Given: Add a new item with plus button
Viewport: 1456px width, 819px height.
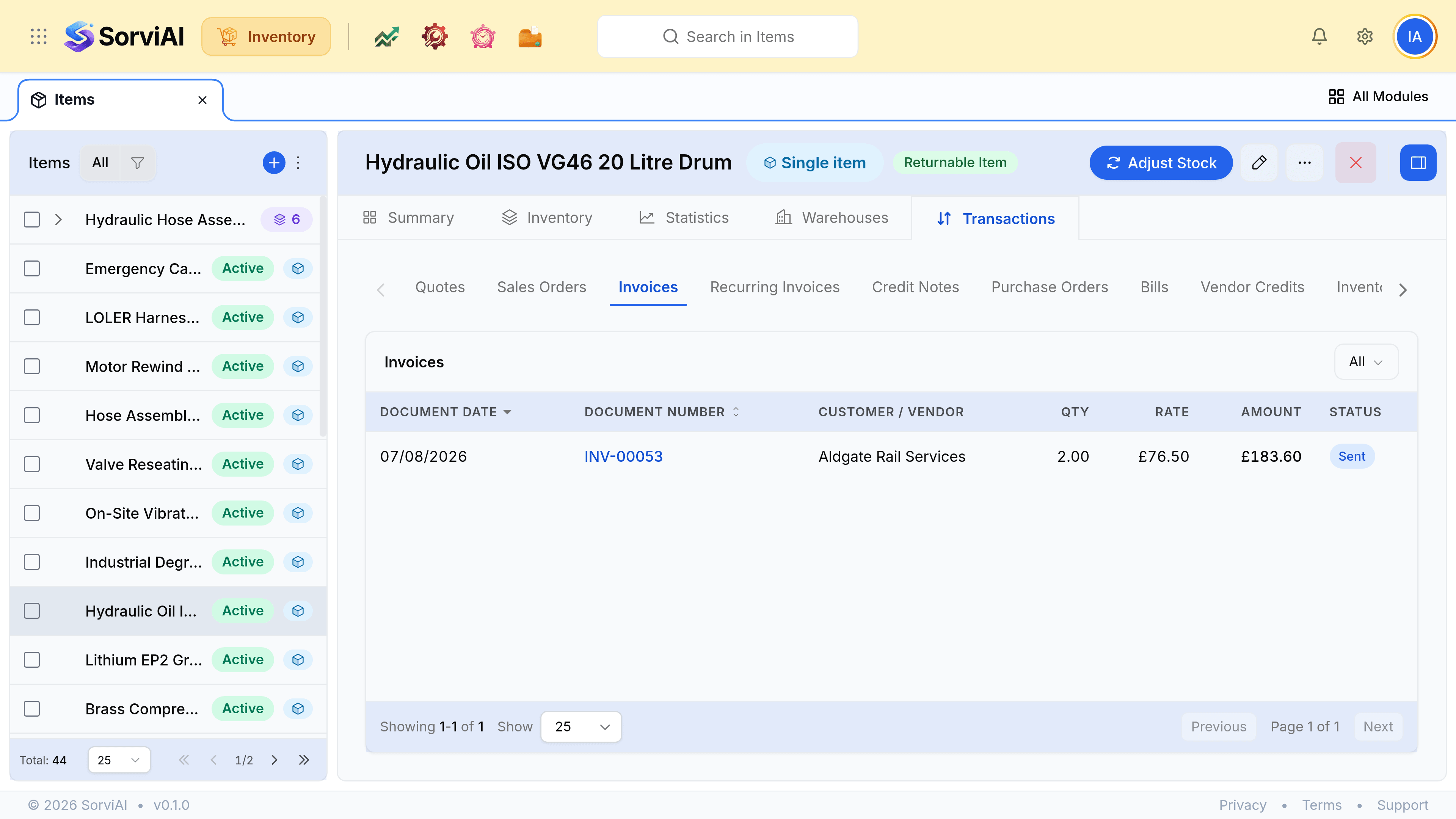Looking at the screenshot, I should click(x=274, y=163).
